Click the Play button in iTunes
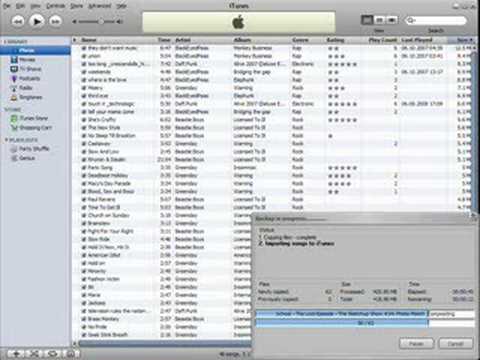Screen dimensions: 480x360 [37, 22]
